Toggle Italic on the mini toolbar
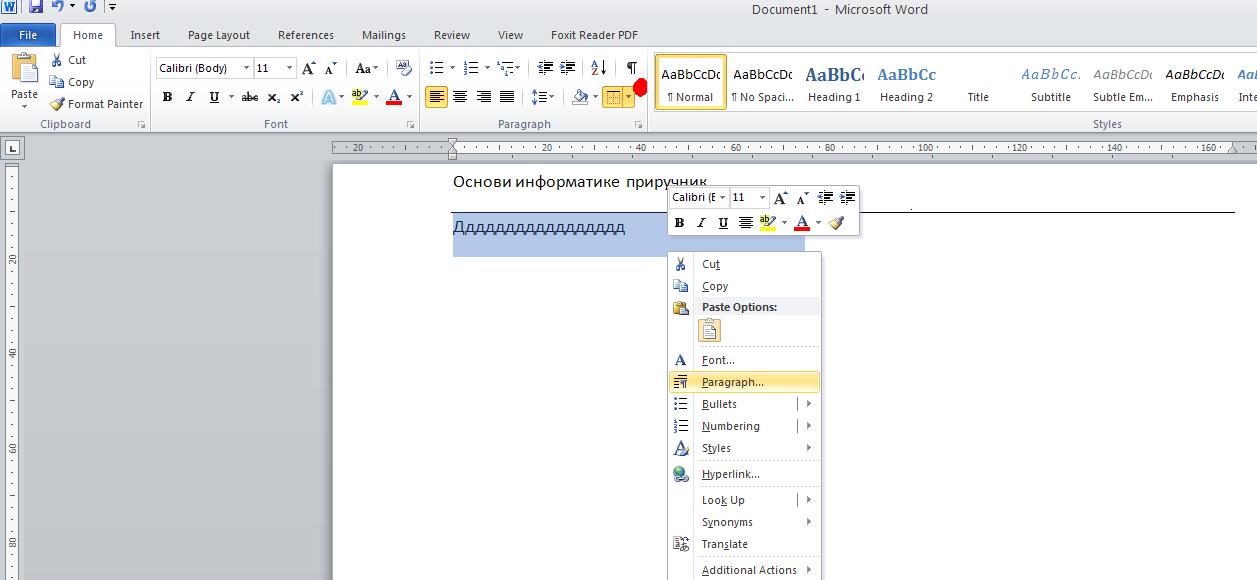This screenshot has width=1257, height=580. click(701, 223)
